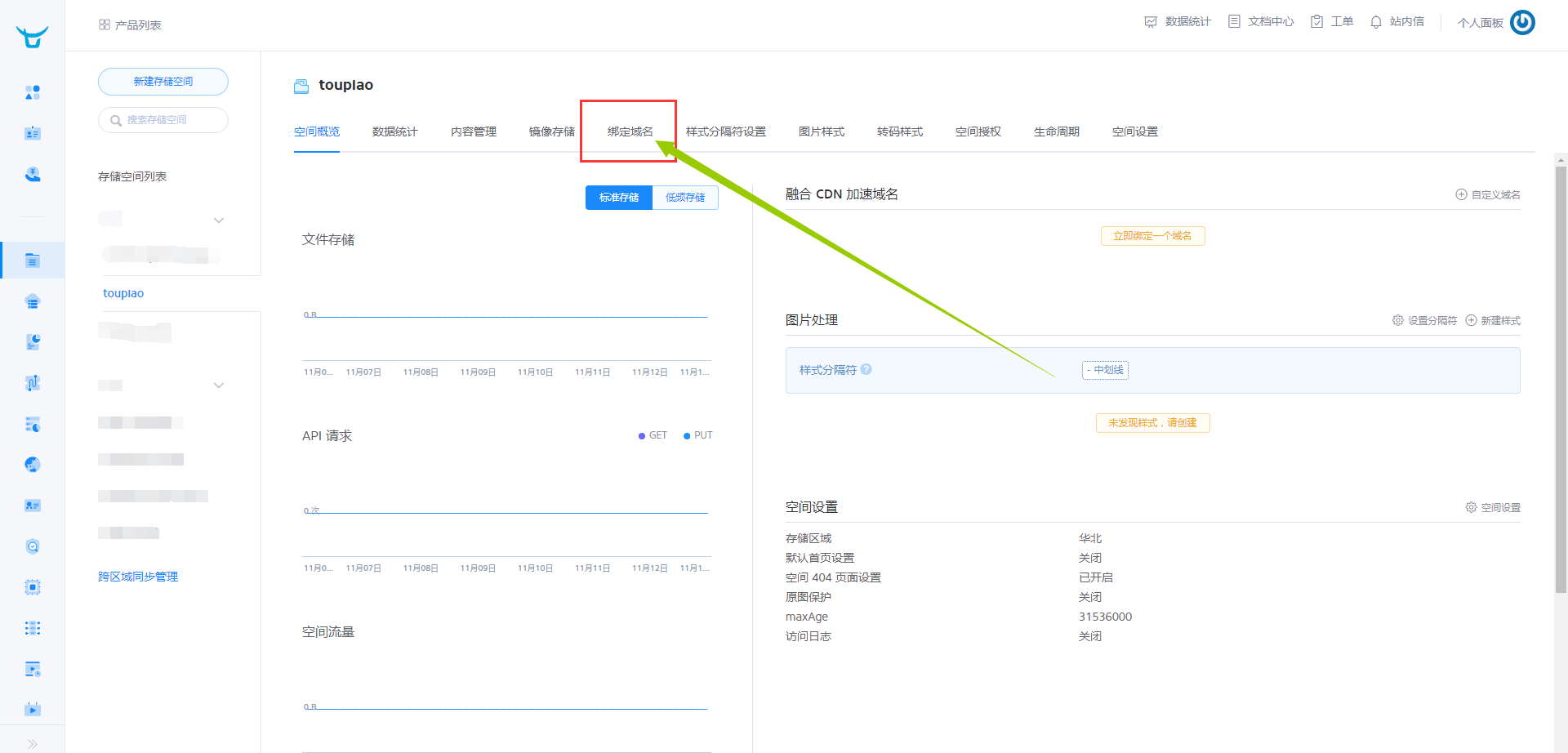View the 生命周期 tab

tap(1057, 131)
